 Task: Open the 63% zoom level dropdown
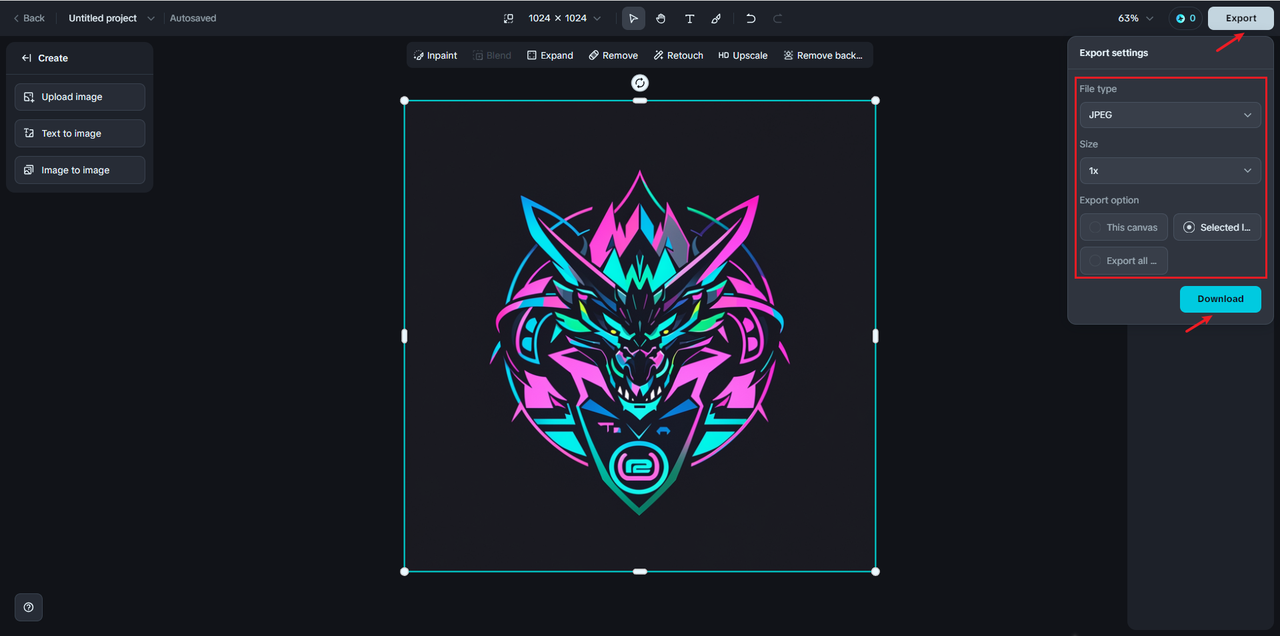pos(1135,18)
